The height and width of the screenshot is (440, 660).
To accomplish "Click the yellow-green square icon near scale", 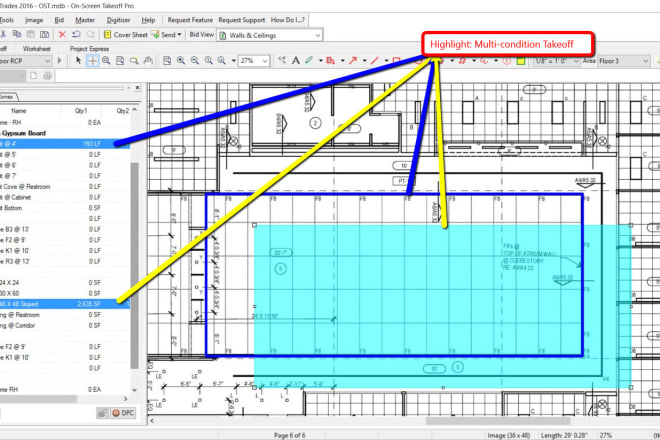I will coord(521,61).
